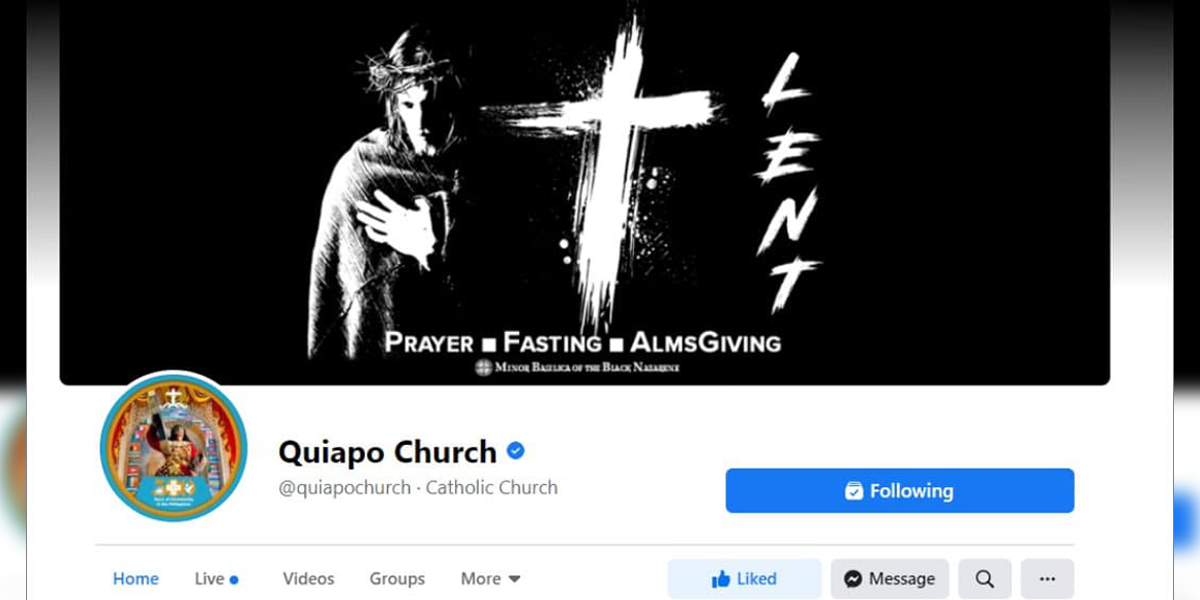Open the Groups tab
Image resolution: width=1200 pixels, height=600 pixels.
tap(397, 579)
